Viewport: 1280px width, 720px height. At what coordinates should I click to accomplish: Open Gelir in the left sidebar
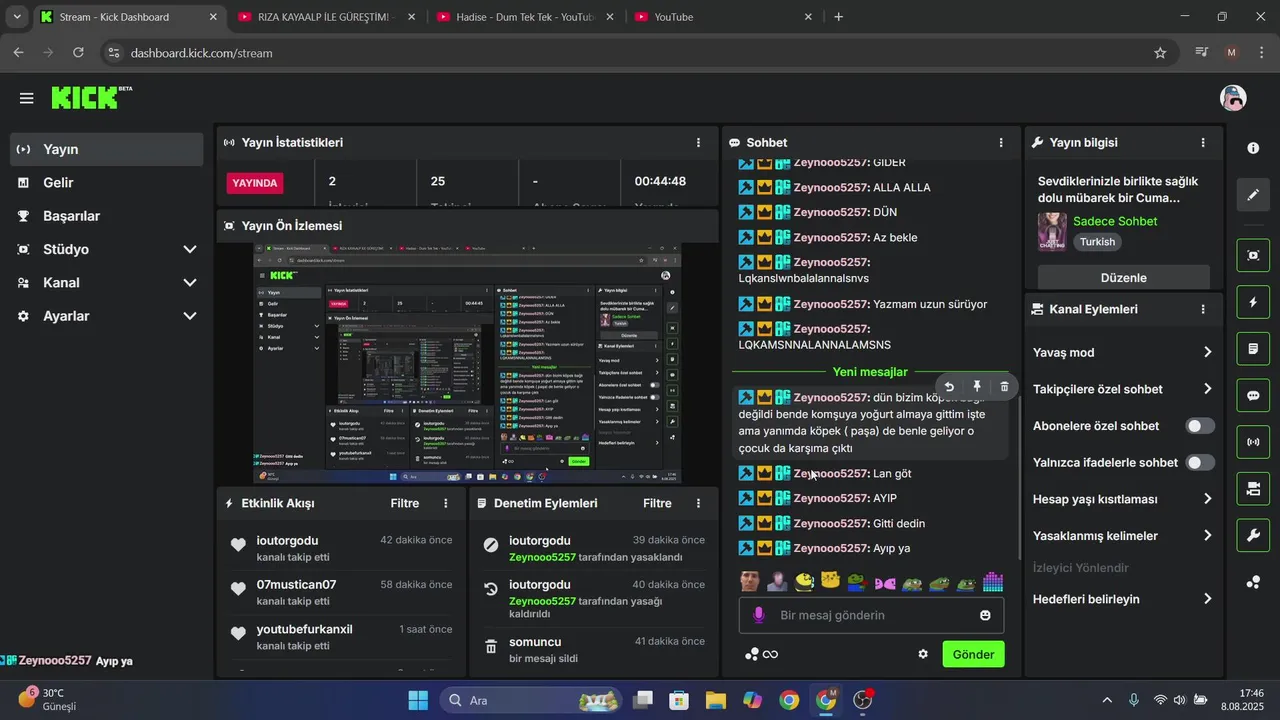(x=107, y=183)
